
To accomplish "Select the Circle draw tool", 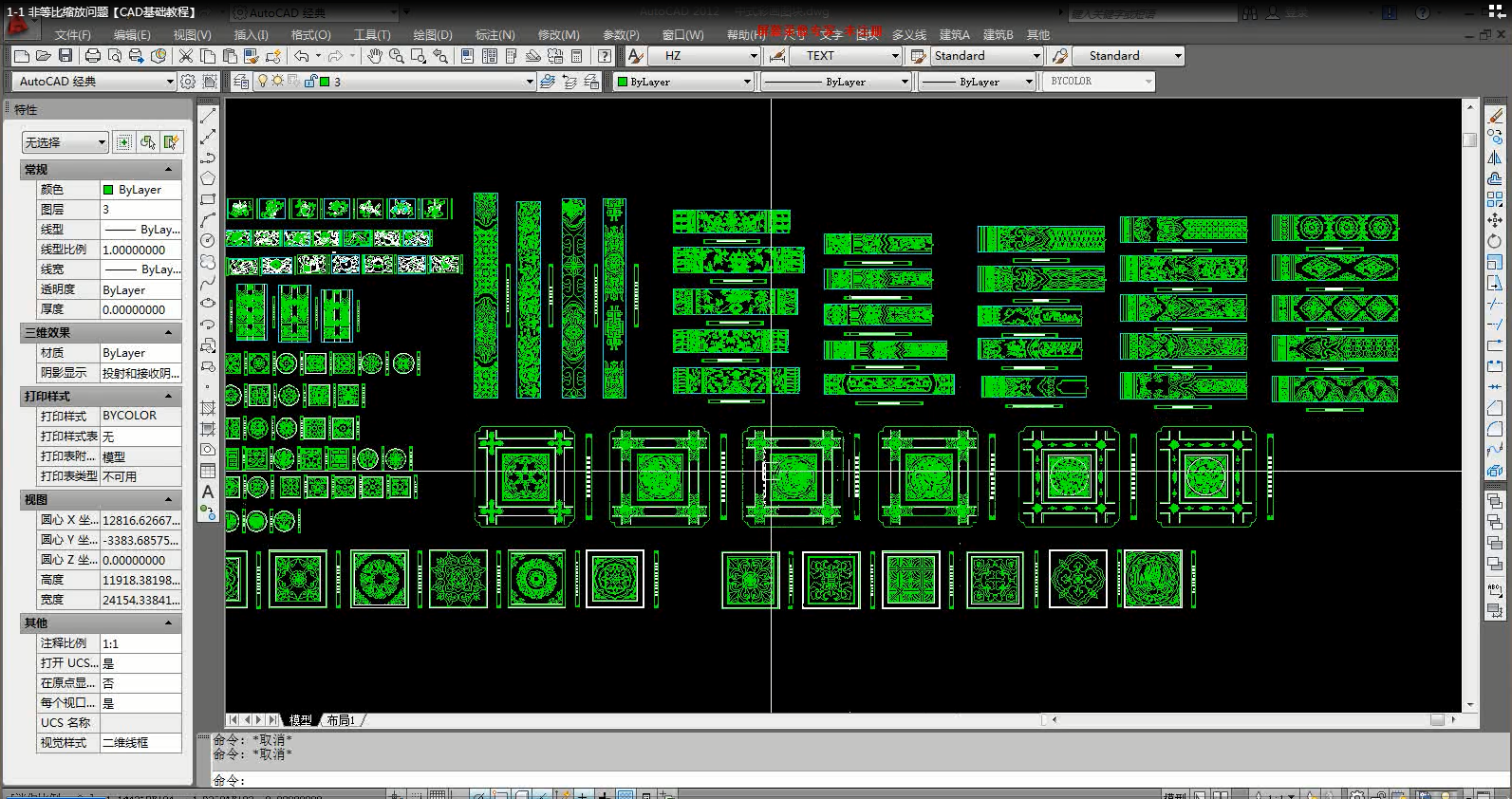I will (208, 241).
